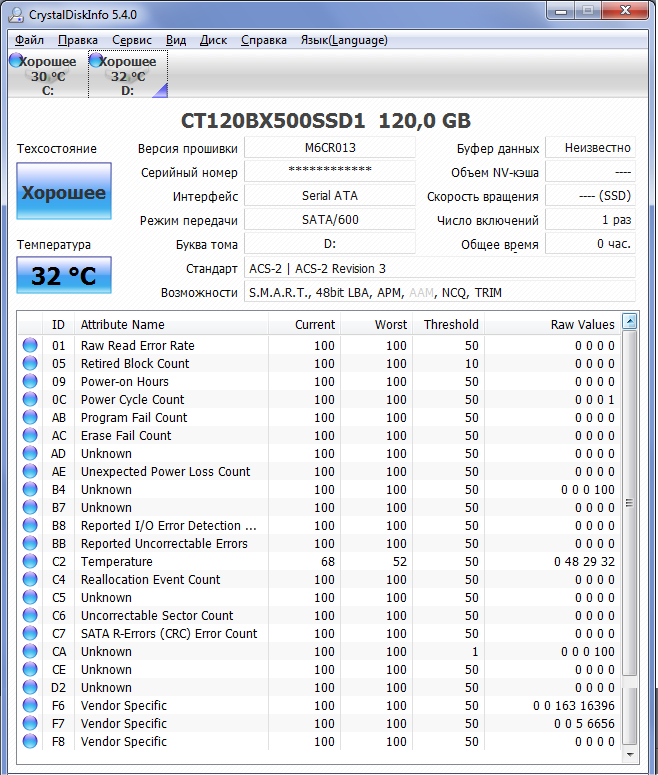The height and width of the screenshot is (775, 658).
Task: Click the 'Неизвестно' buffer size value
Action: 590,148
